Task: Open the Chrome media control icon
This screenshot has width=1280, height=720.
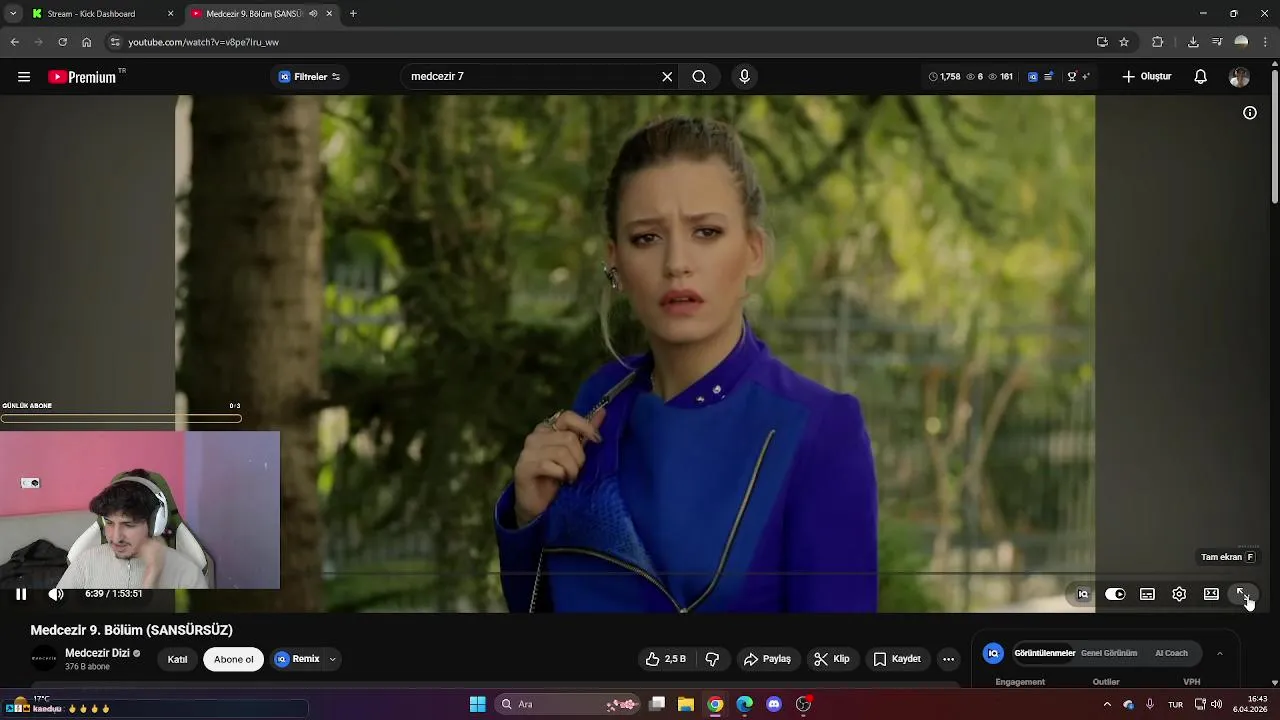Action: pos(1217,42)
